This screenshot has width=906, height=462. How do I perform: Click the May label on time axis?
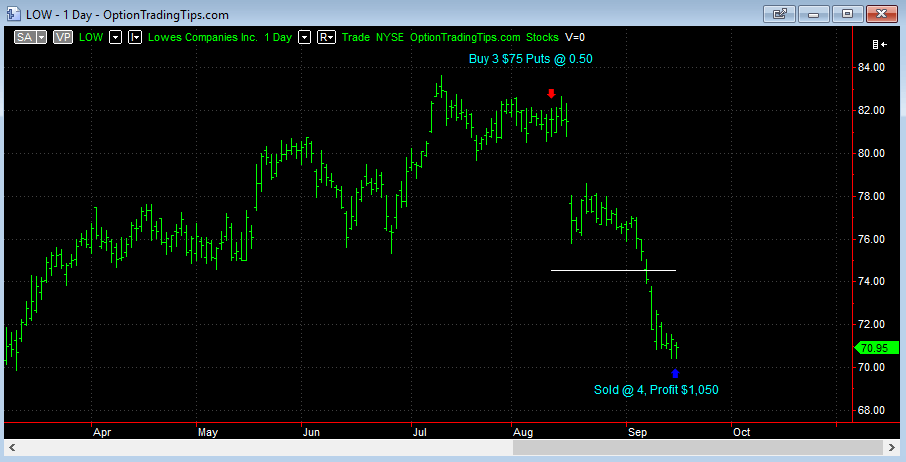(x=208, y=432)
